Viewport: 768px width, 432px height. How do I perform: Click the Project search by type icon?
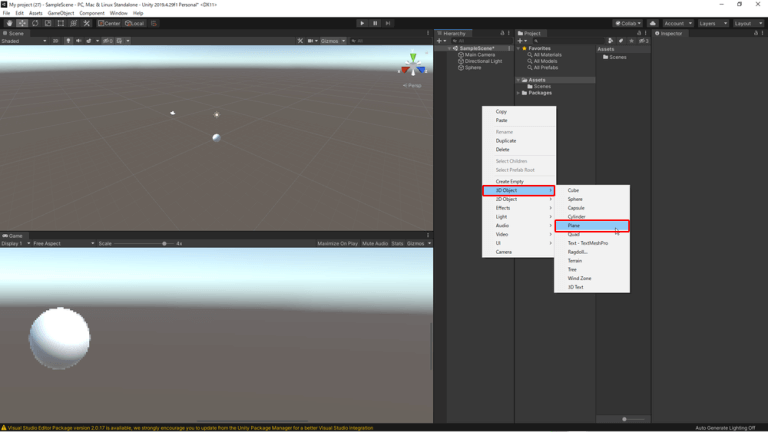(x=610, y=41)
